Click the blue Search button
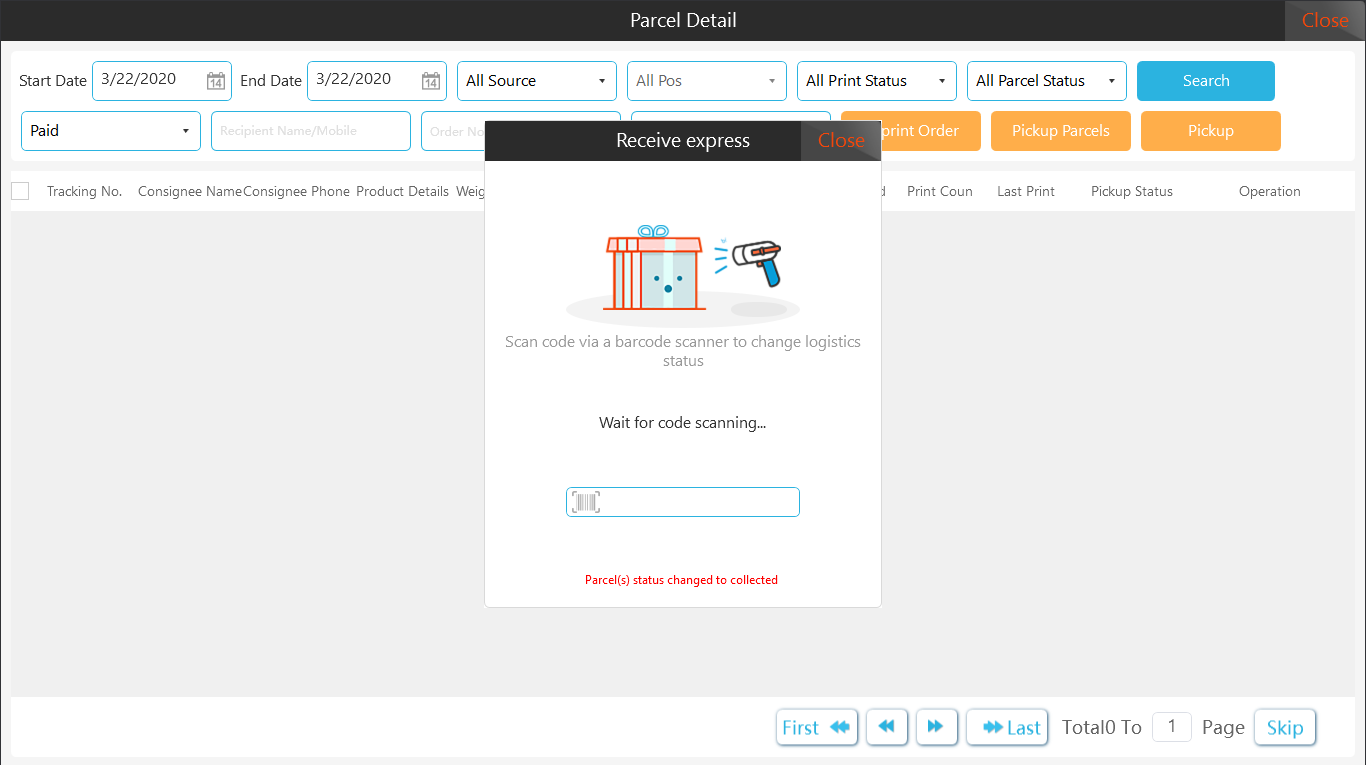This screenshot has width=1366, height=765. (1205, 81)
